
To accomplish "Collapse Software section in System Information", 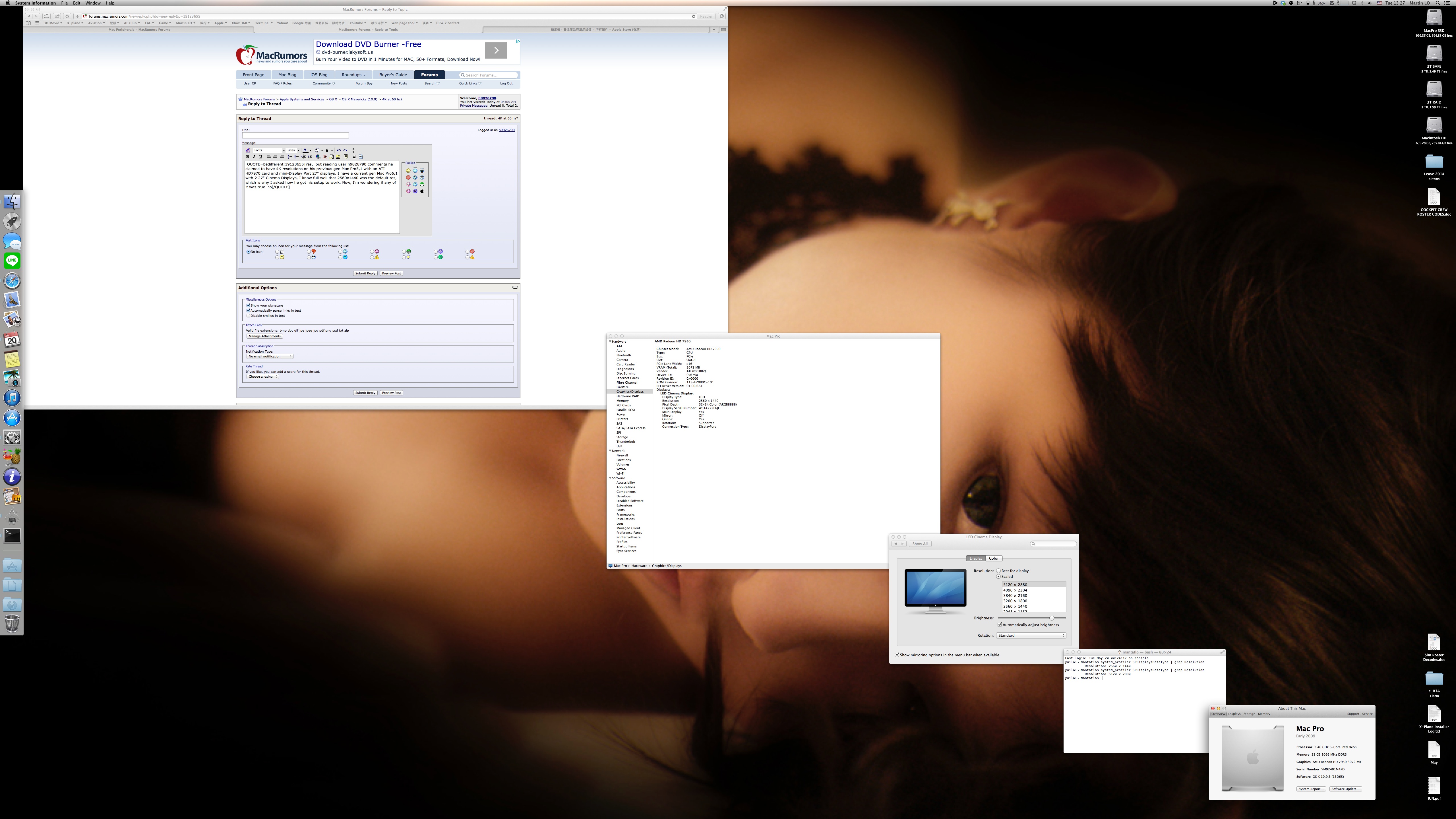I will click(610, 478).
